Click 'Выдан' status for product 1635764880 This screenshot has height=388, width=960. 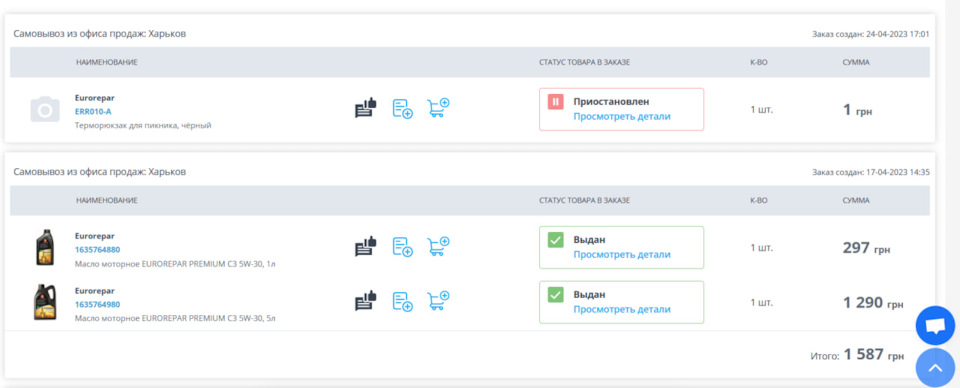click(x=589, y=240)
